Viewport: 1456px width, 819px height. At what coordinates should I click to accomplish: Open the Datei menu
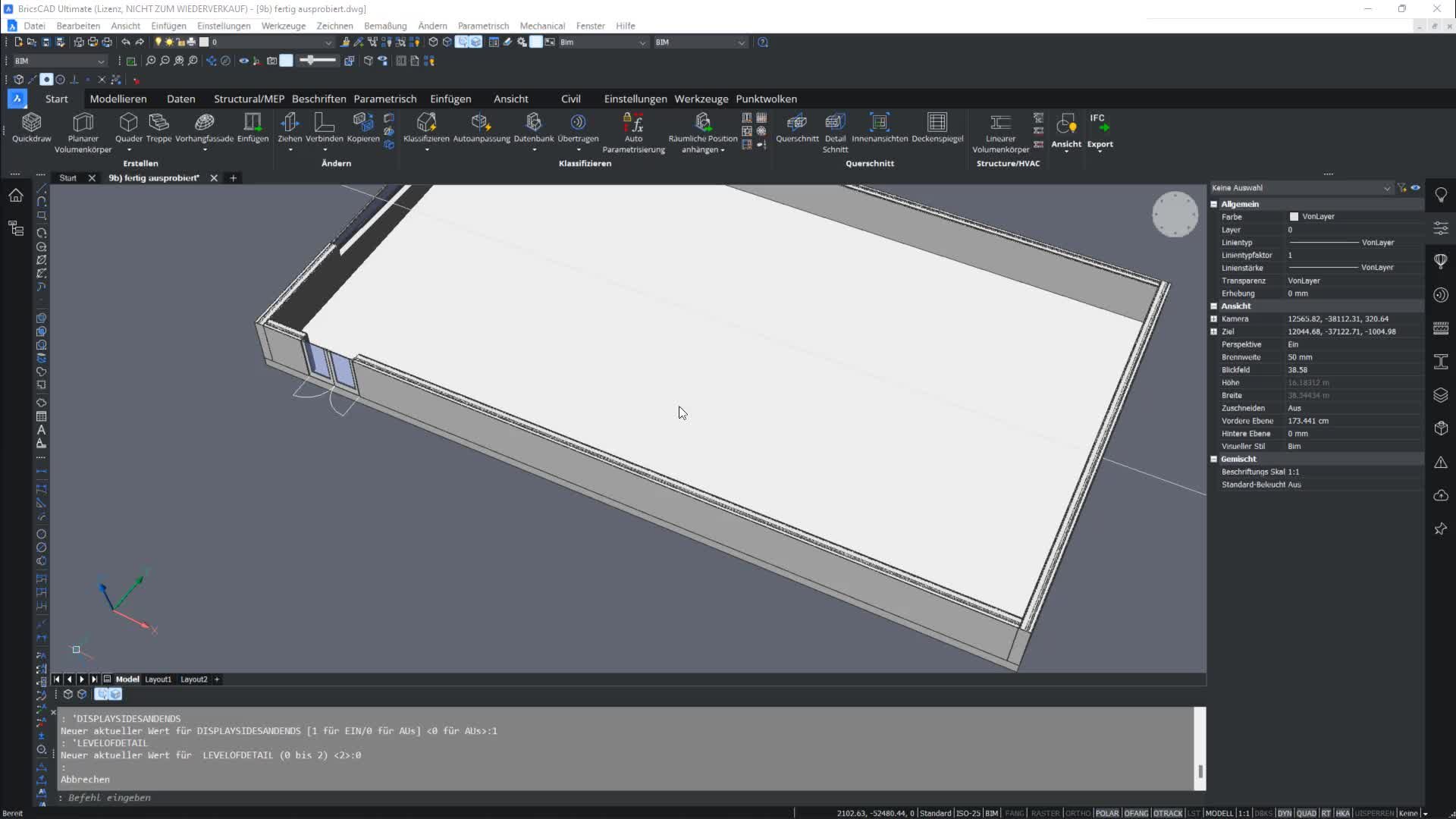34,26
